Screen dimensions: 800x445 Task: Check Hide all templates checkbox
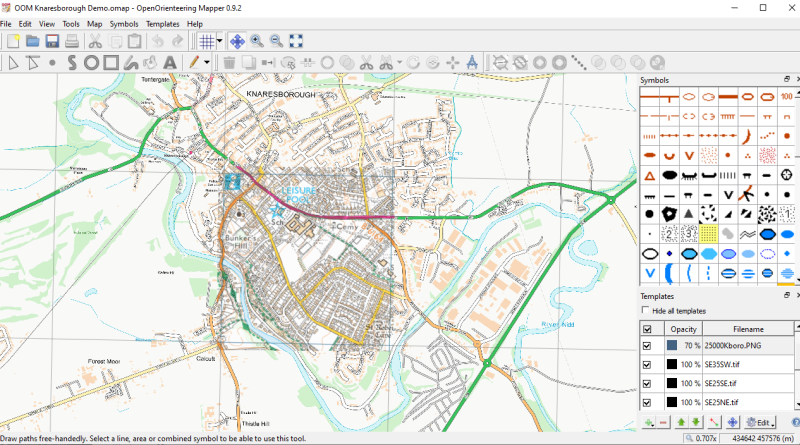[645, 310]
